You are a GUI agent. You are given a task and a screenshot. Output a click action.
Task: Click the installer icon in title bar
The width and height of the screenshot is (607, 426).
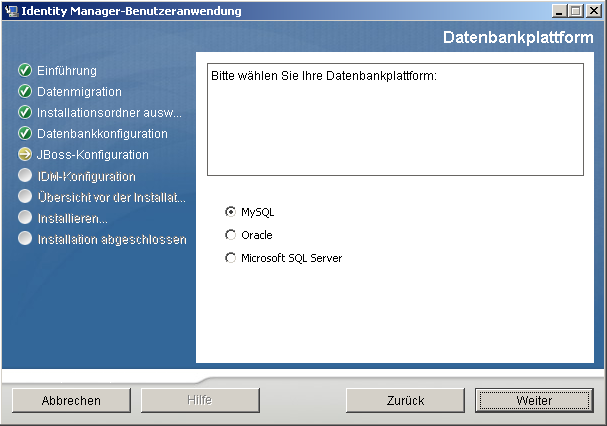(x=12, y=11)
